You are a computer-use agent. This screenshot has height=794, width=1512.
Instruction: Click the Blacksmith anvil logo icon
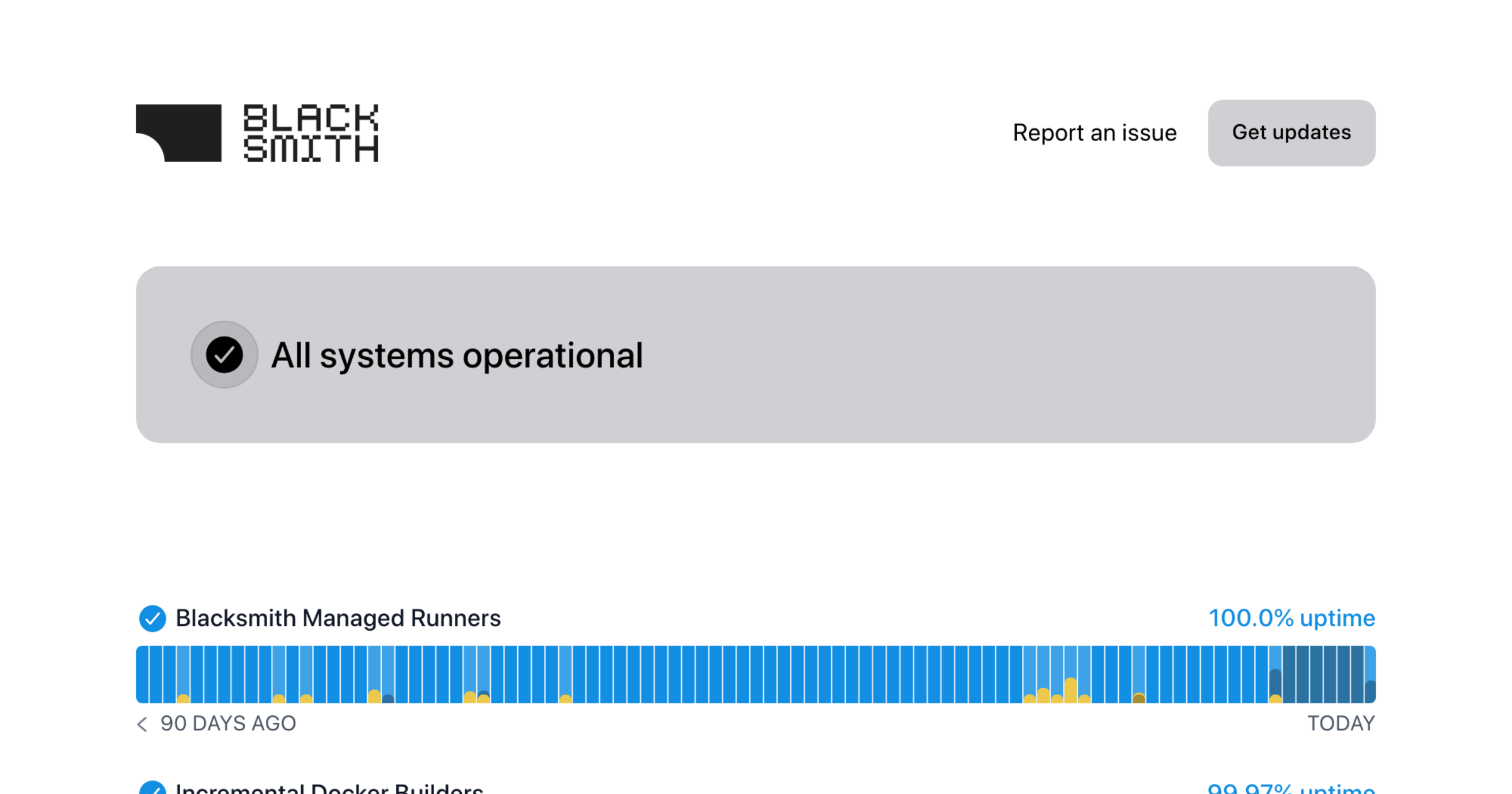[179, 133]
